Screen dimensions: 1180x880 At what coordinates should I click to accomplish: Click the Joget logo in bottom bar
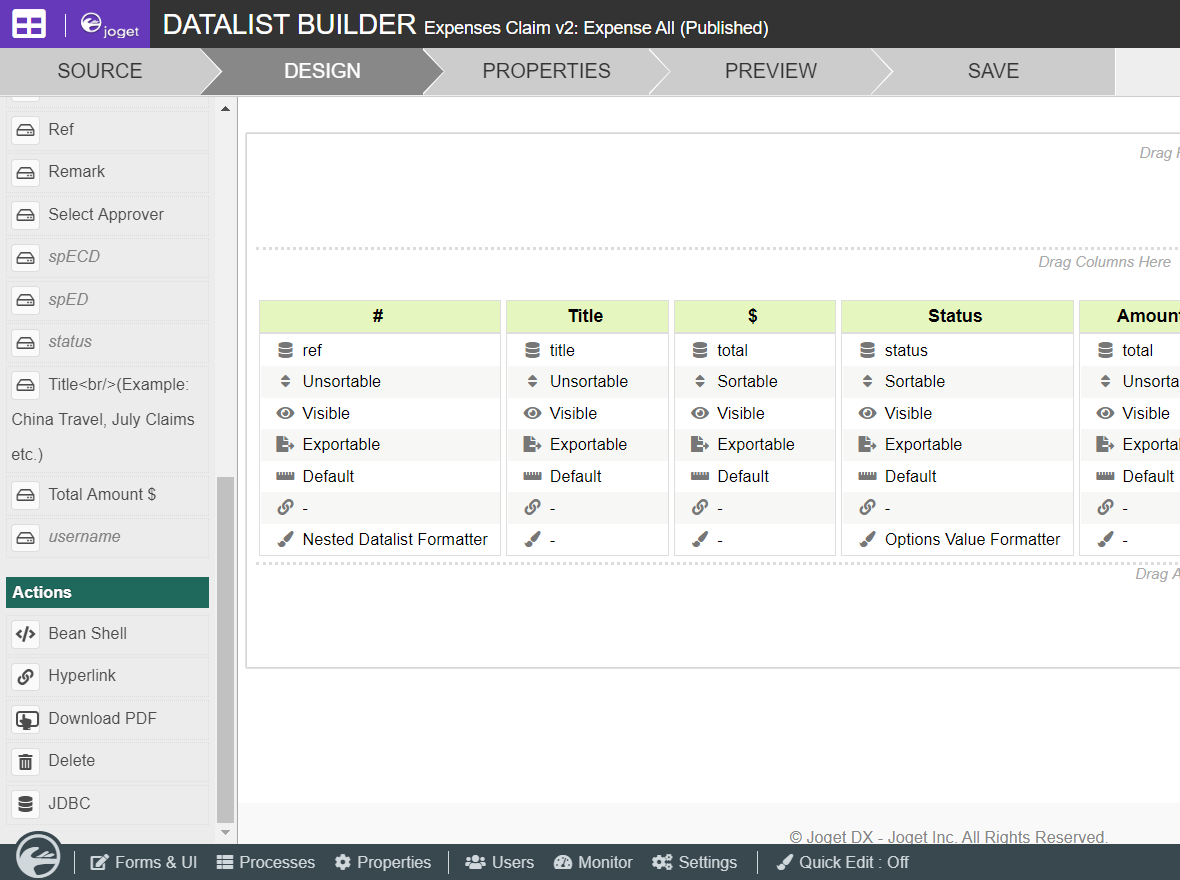point(39,857)
